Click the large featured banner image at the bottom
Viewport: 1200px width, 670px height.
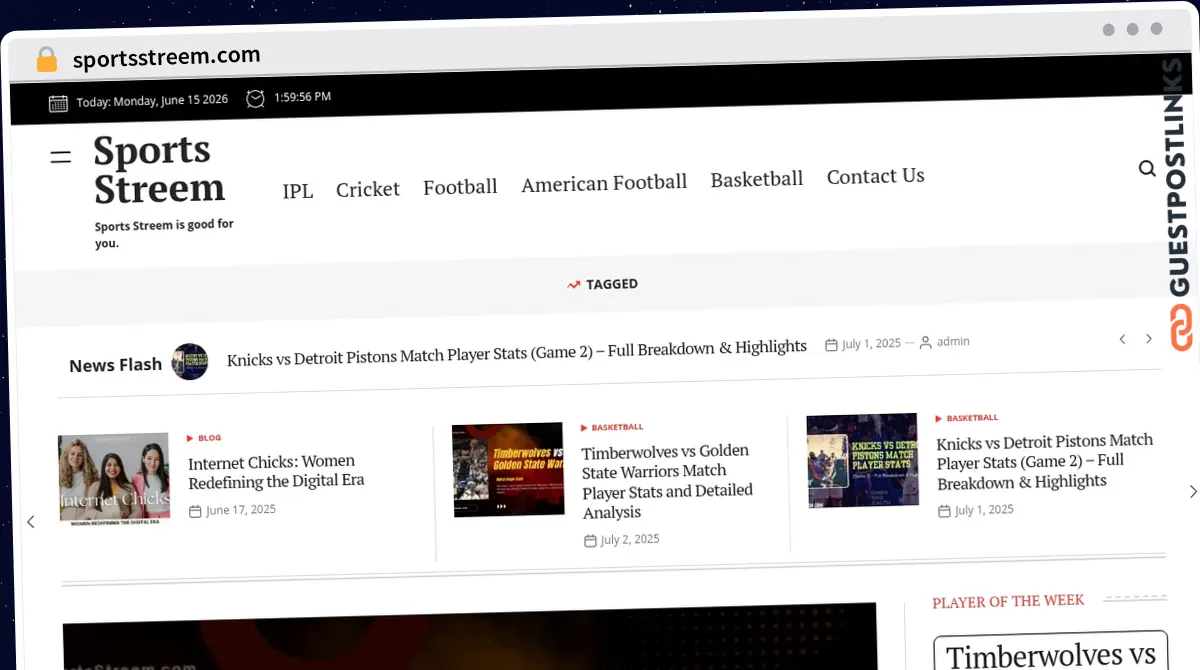pos(469,636)
